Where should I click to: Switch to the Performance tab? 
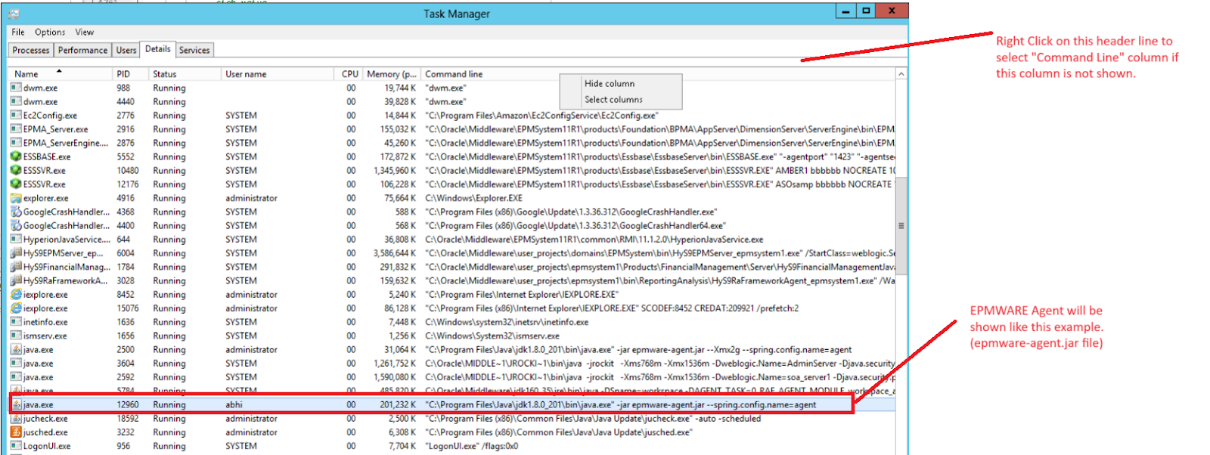(x=82, y=50)
